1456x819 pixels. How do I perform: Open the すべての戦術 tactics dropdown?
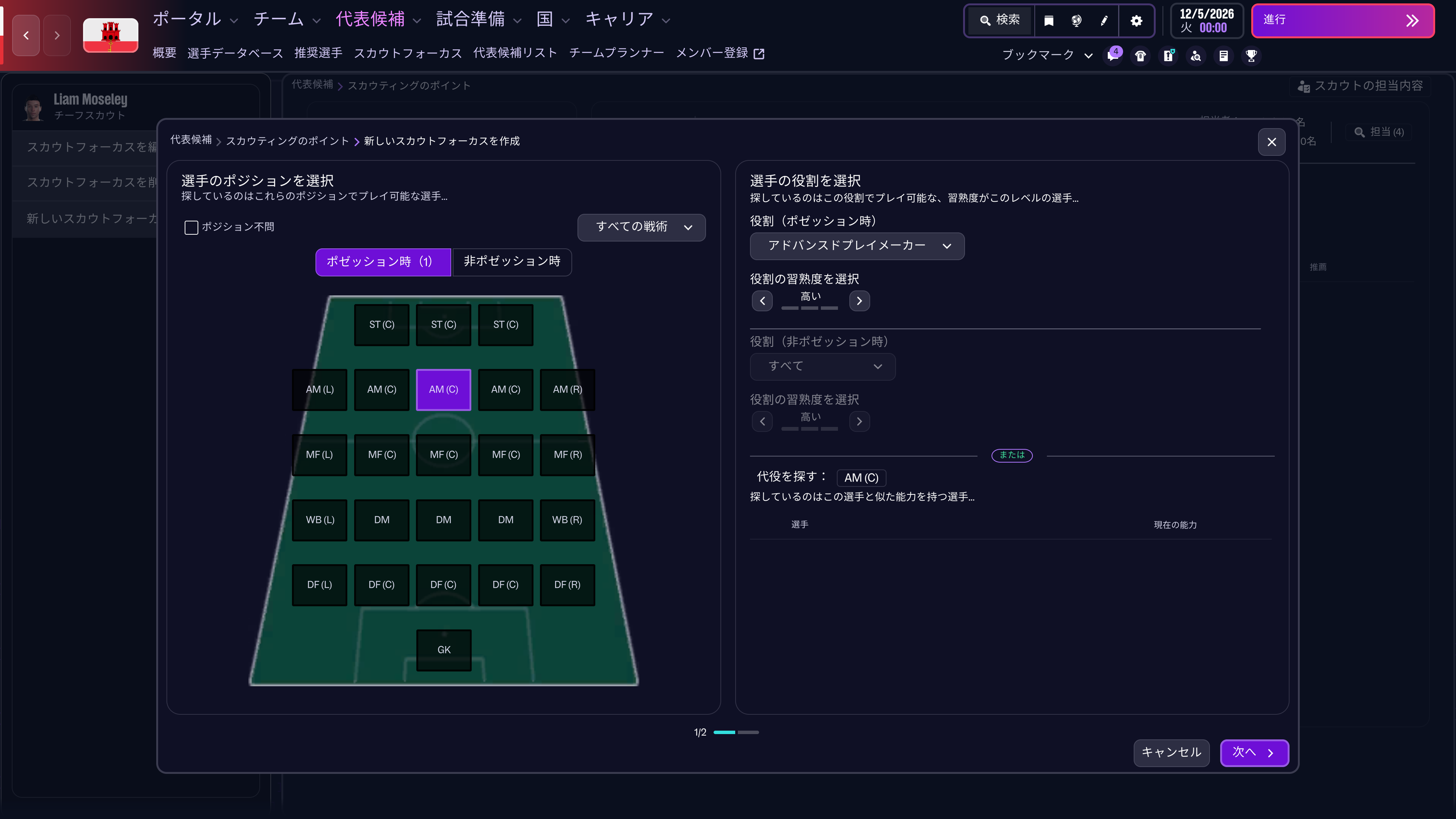(x=642, y=227)
